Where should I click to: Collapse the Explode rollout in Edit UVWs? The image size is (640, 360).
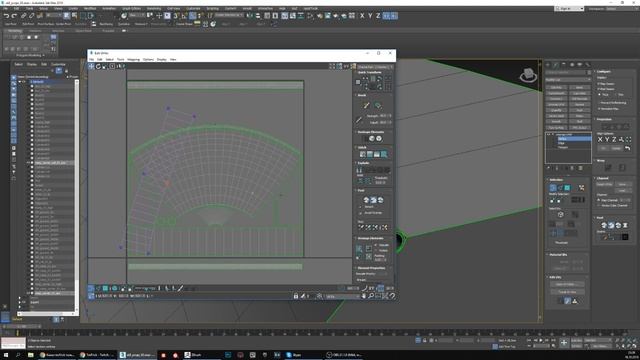(363, 163)
